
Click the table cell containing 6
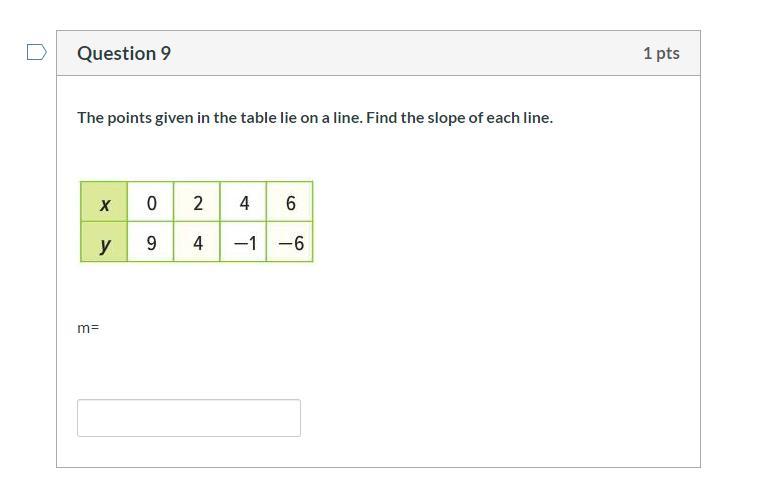(x=290, y=204)
